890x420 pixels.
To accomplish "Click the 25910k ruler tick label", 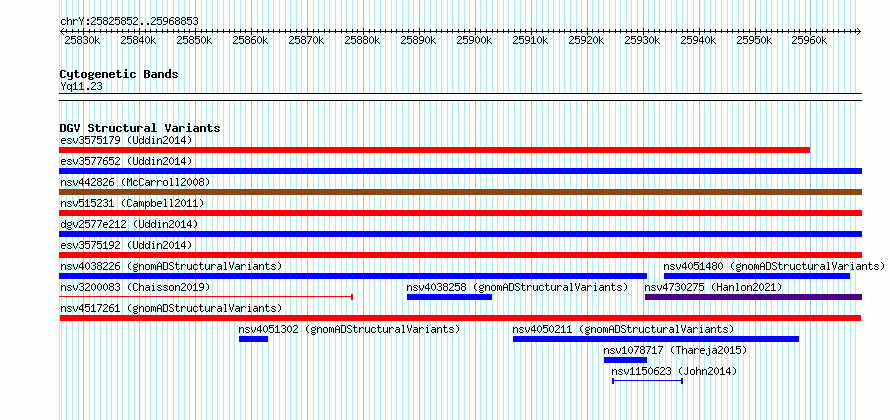I will click(x=530, y=40).
